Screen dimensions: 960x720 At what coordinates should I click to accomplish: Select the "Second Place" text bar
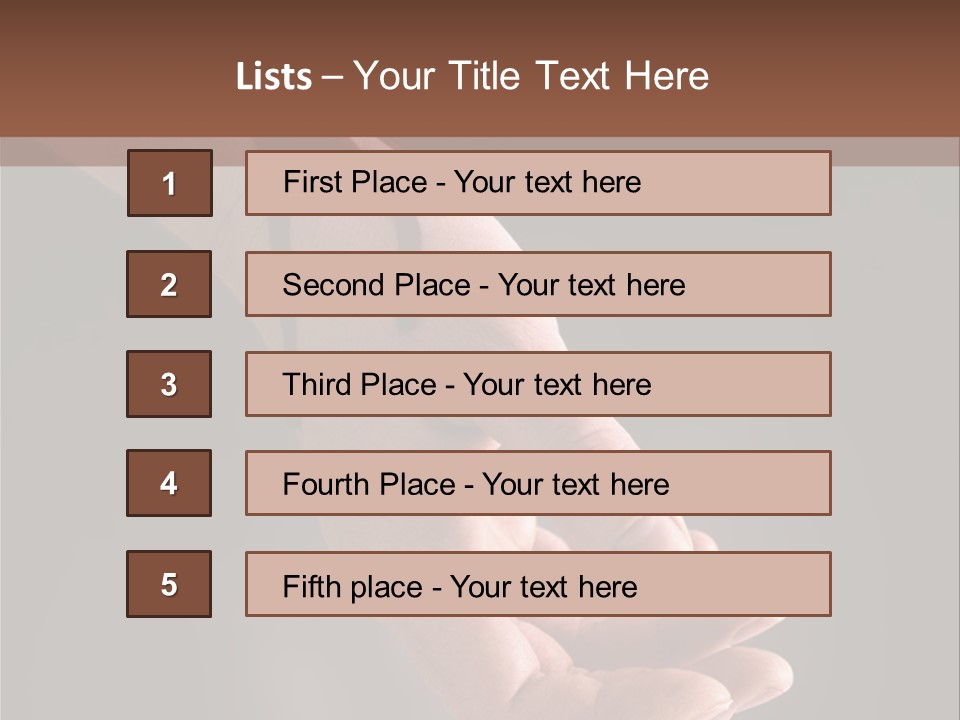[538, 284]
